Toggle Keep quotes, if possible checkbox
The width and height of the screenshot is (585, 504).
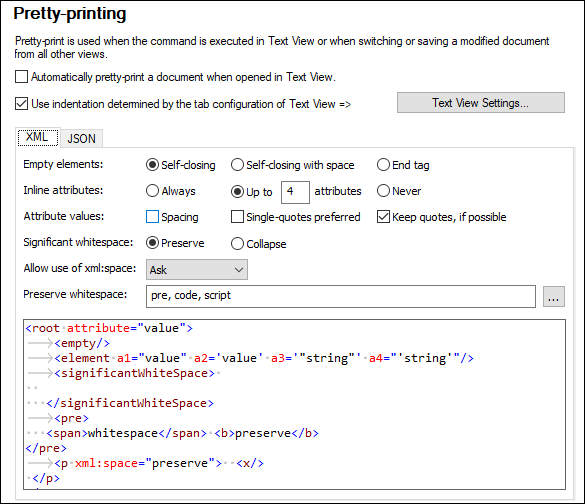click(383, 217)
